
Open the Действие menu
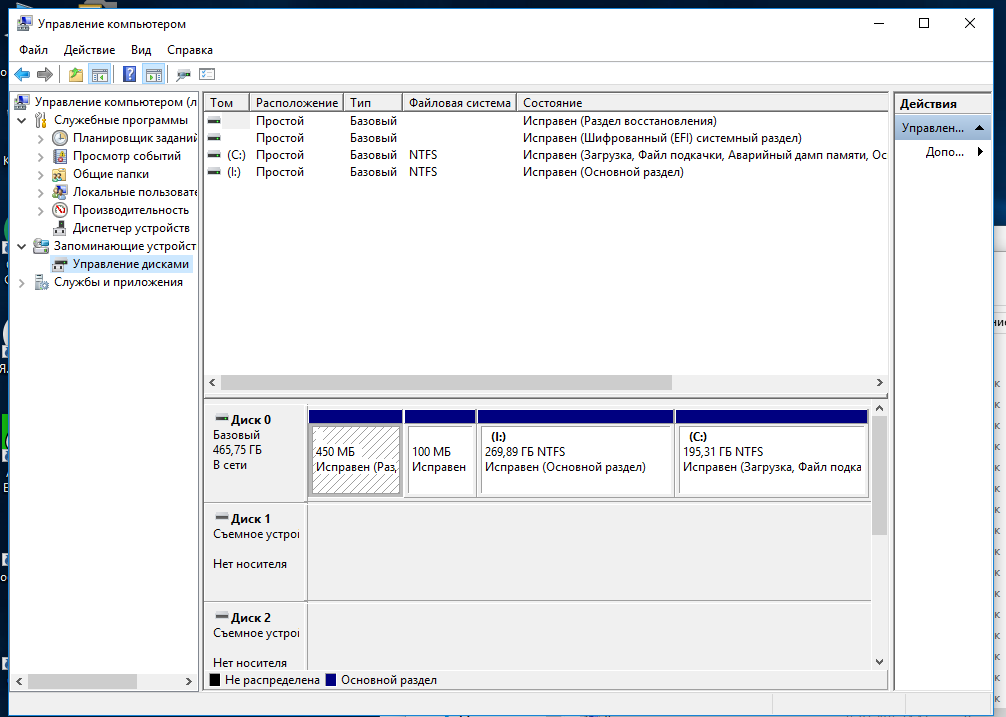click(x=89, y=50)
